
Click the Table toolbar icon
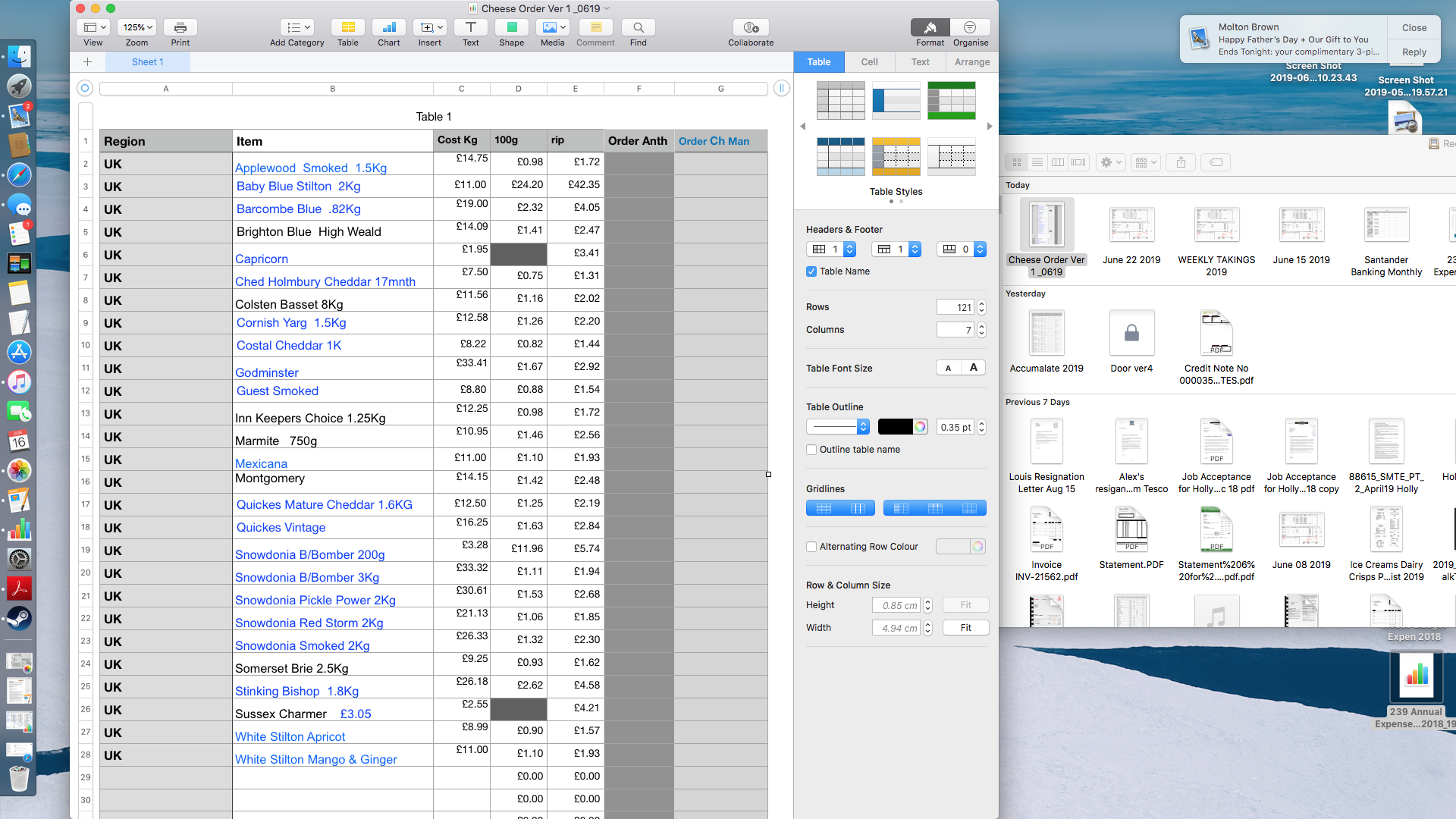347,28
